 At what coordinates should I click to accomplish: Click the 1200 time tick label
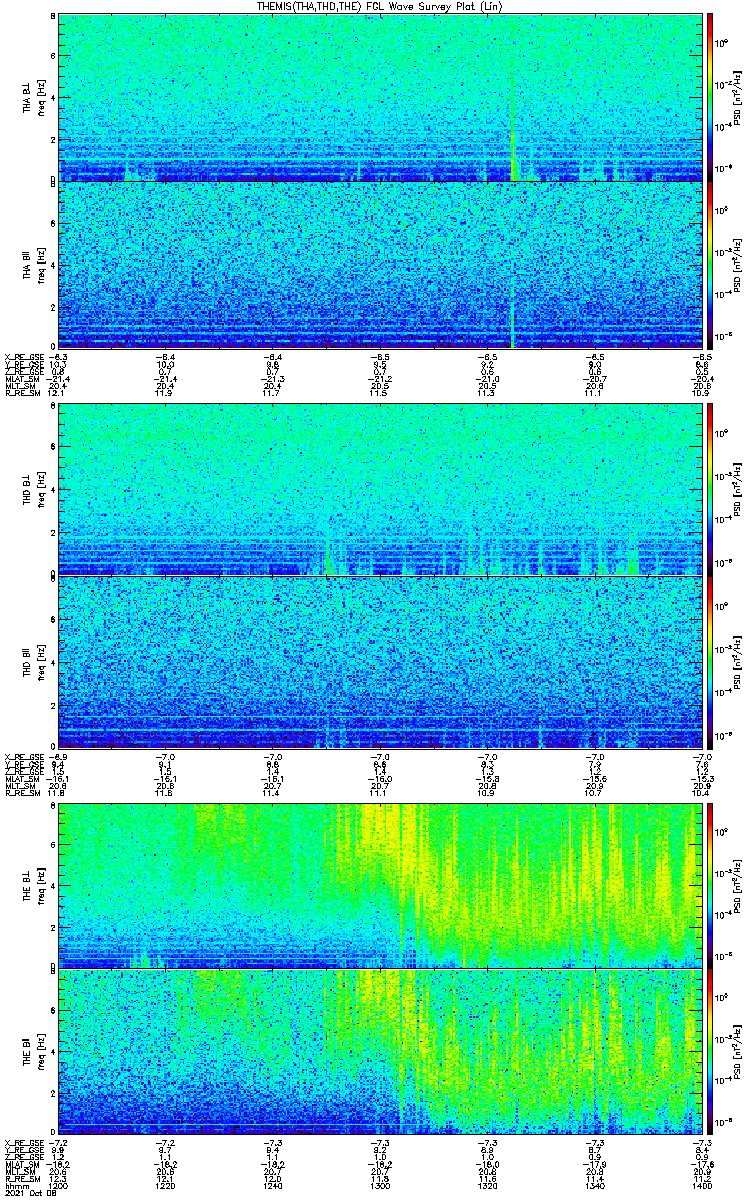pyautogui.click(x=58, y=1184)
